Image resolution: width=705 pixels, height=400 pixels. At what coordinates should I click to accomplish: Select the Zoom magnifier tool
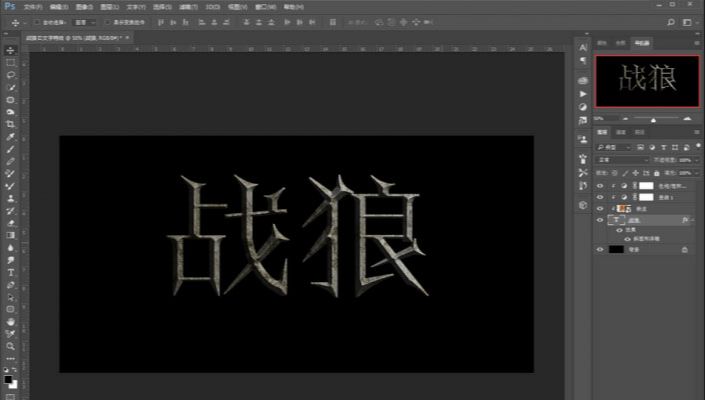(10, 347)
